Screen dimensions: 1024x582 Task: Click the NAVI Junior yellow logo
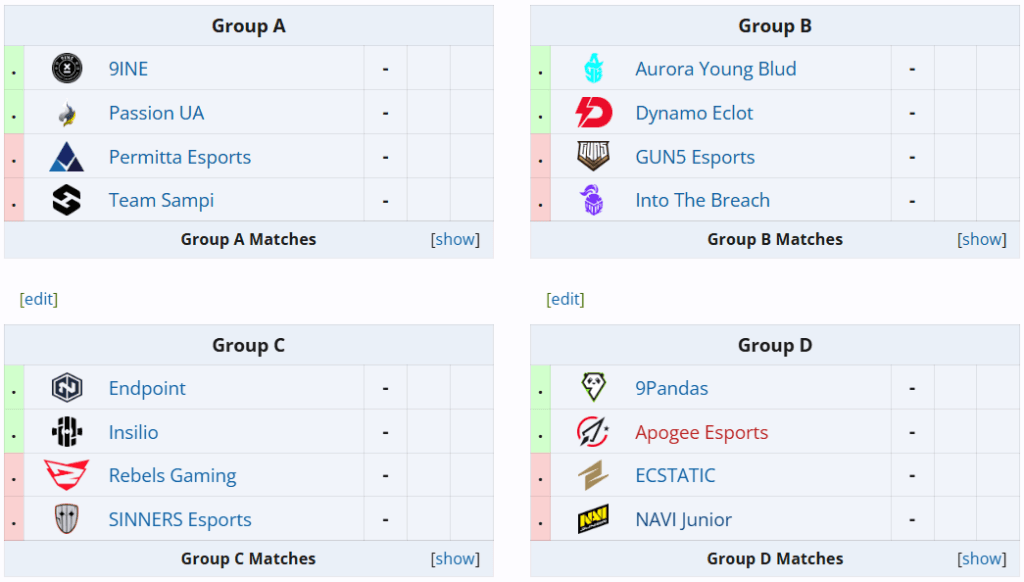click(x=593, y=519)
